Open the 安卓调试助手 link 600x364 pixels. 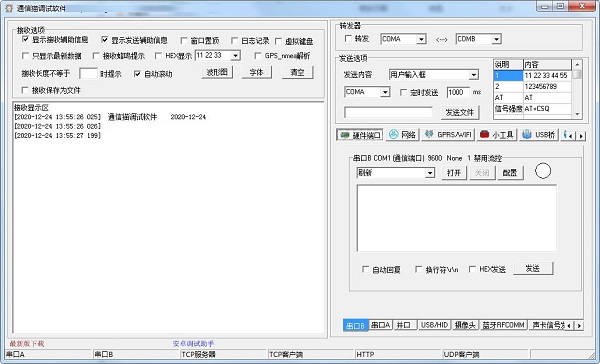pos(193,344)
